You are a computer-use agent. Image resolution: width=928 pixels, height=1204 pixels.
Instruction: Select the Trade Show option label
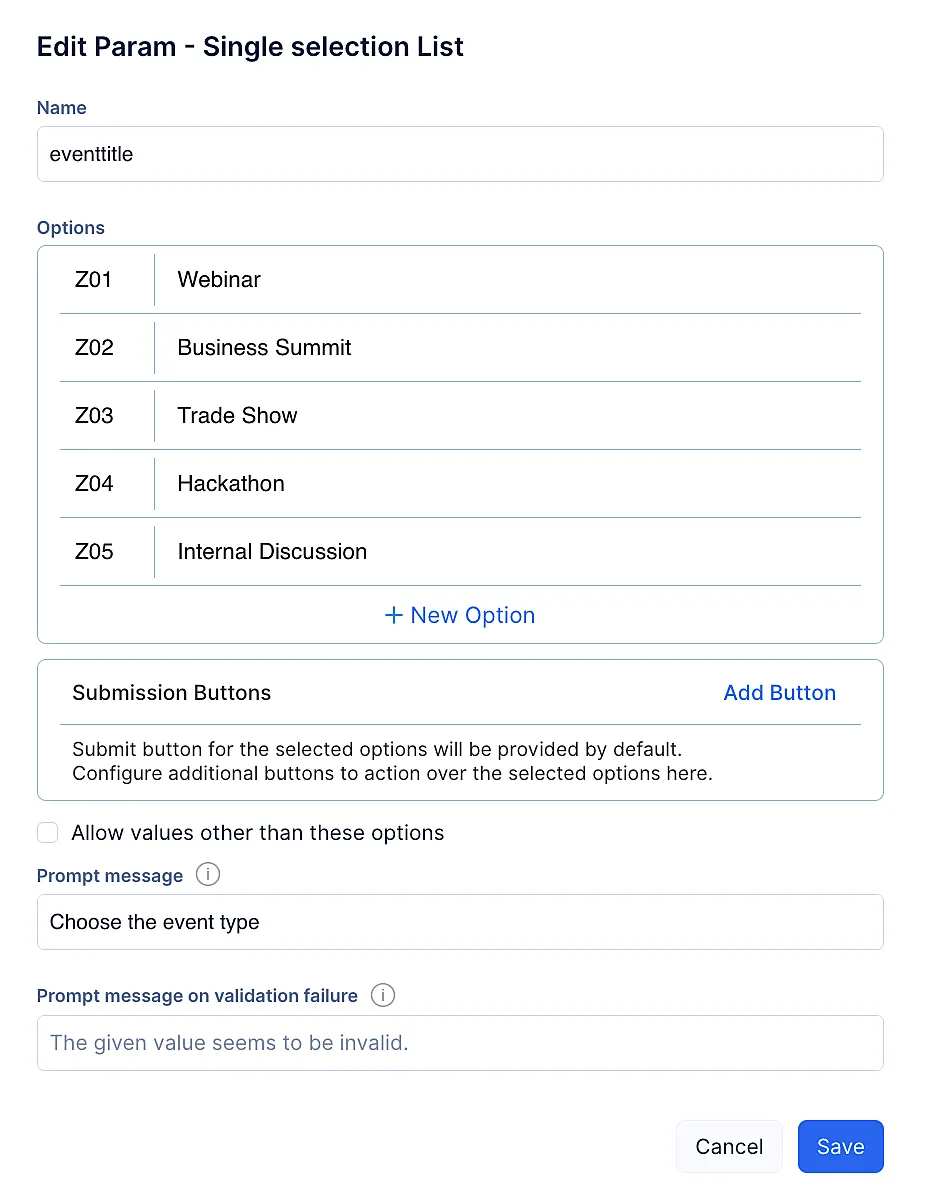point(237,416)
